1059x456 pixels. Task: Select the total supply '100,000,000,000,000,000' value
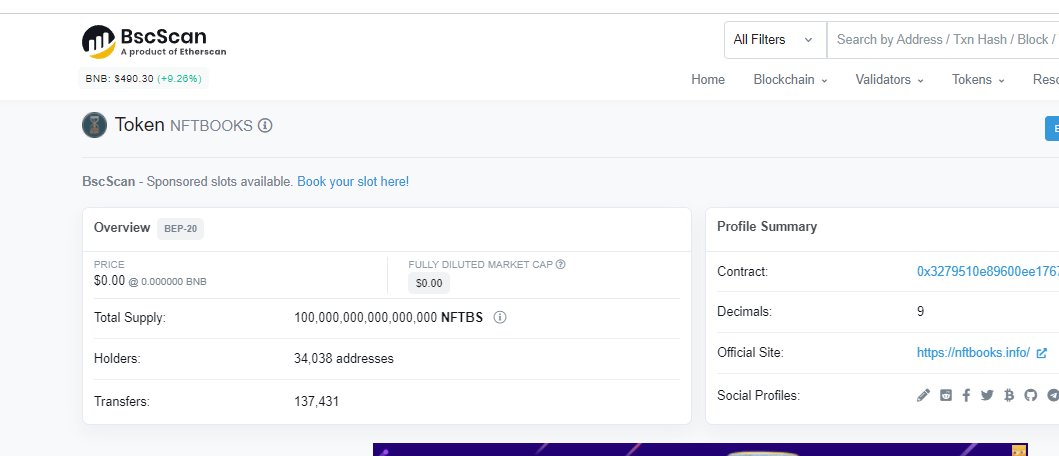pos(365,318)
